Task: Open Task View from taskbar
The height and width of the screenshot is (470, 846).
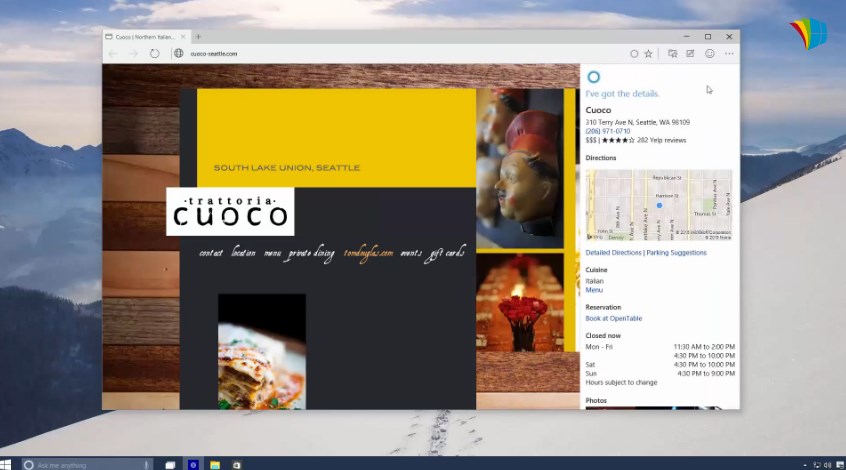Action: tap(170, 465)
